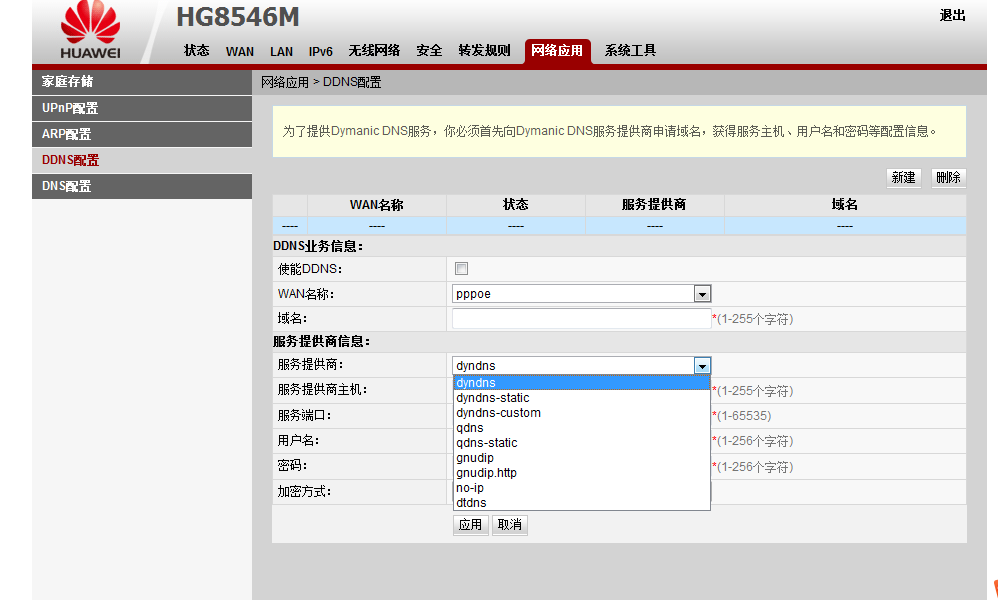This screenshot has width=998, height=600.
Task: Open the 状态 tab
Action: (196, 51)
